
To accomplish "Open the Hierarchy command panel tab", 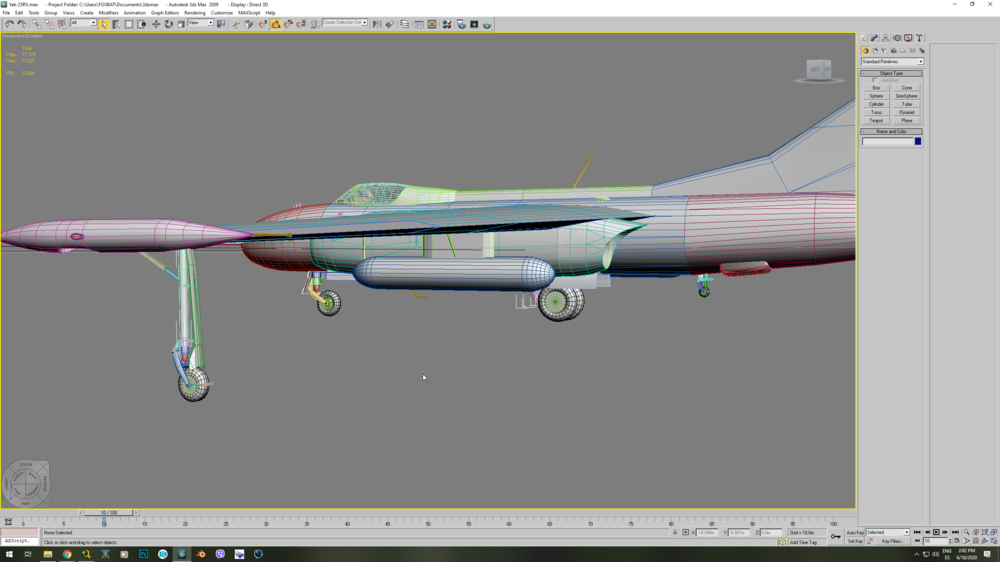I will tap(886, 38).
